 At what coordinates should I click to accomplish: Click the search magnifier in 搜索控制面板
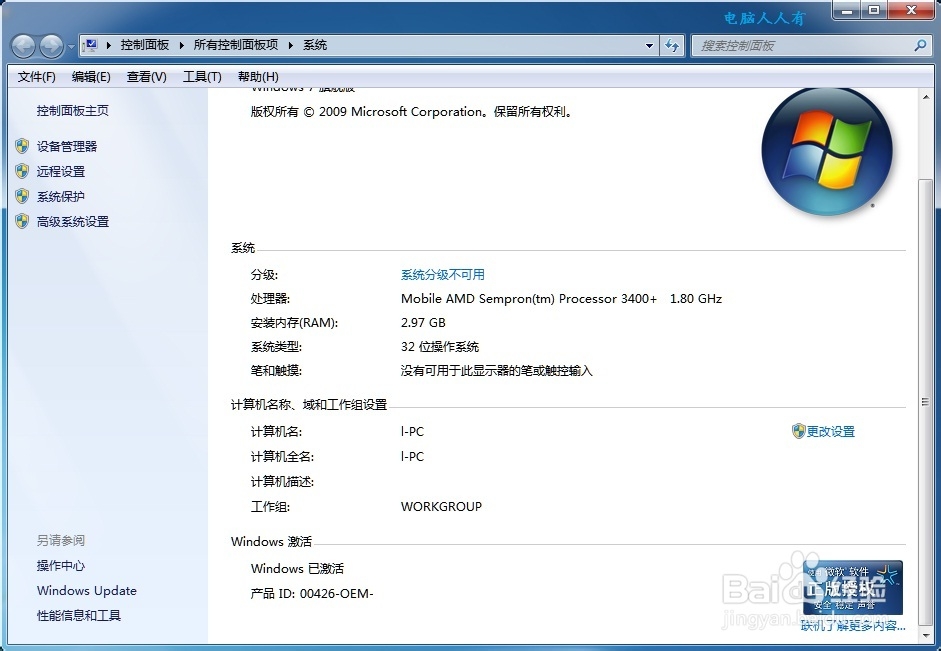click(921, 45)
